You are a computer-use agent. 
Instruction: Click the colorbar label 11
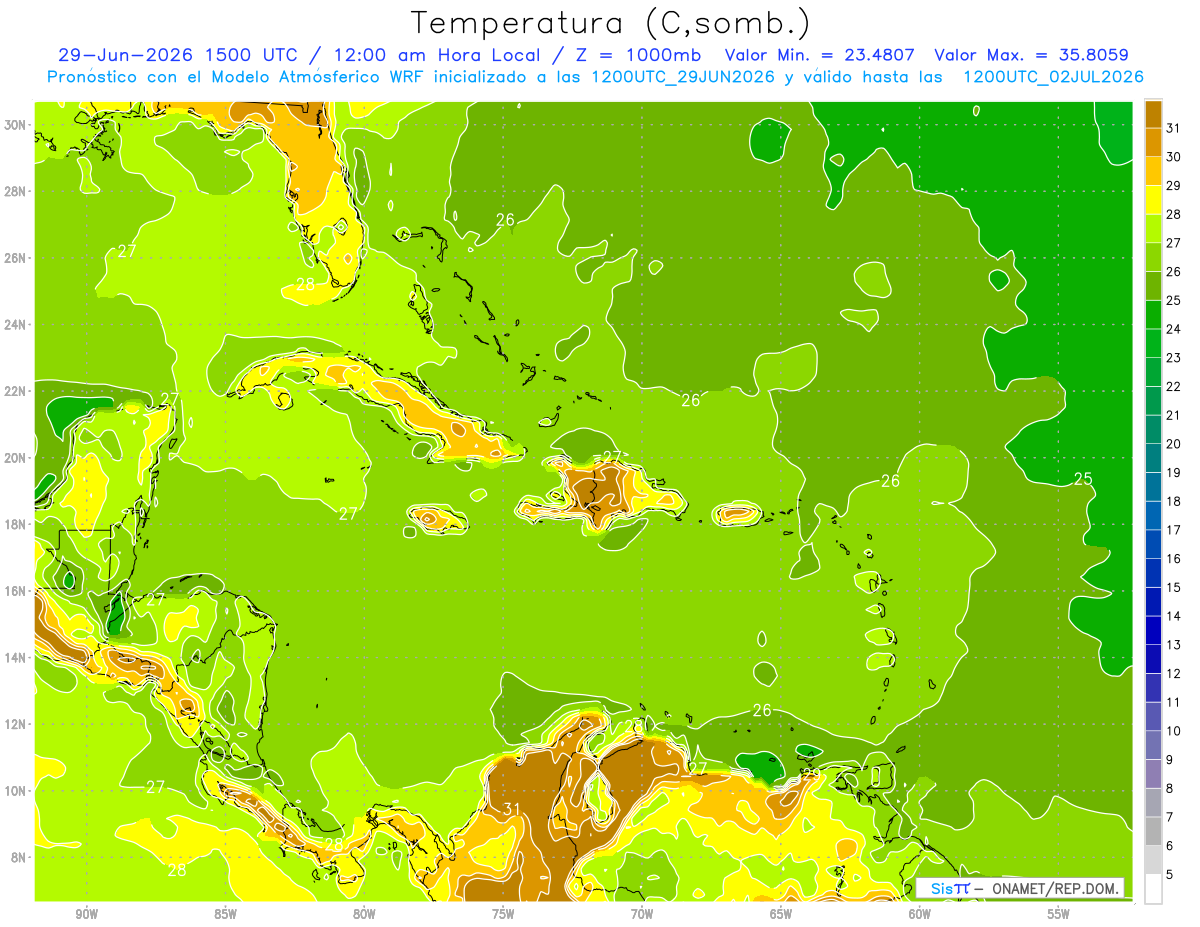[x=1173, y=702]
